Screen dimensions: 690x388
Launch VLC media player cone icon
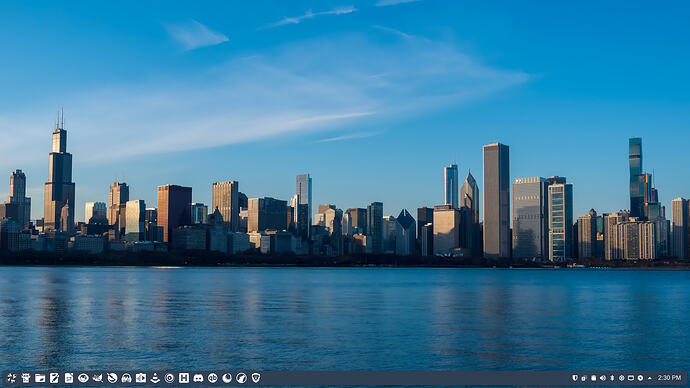point(155,378)
